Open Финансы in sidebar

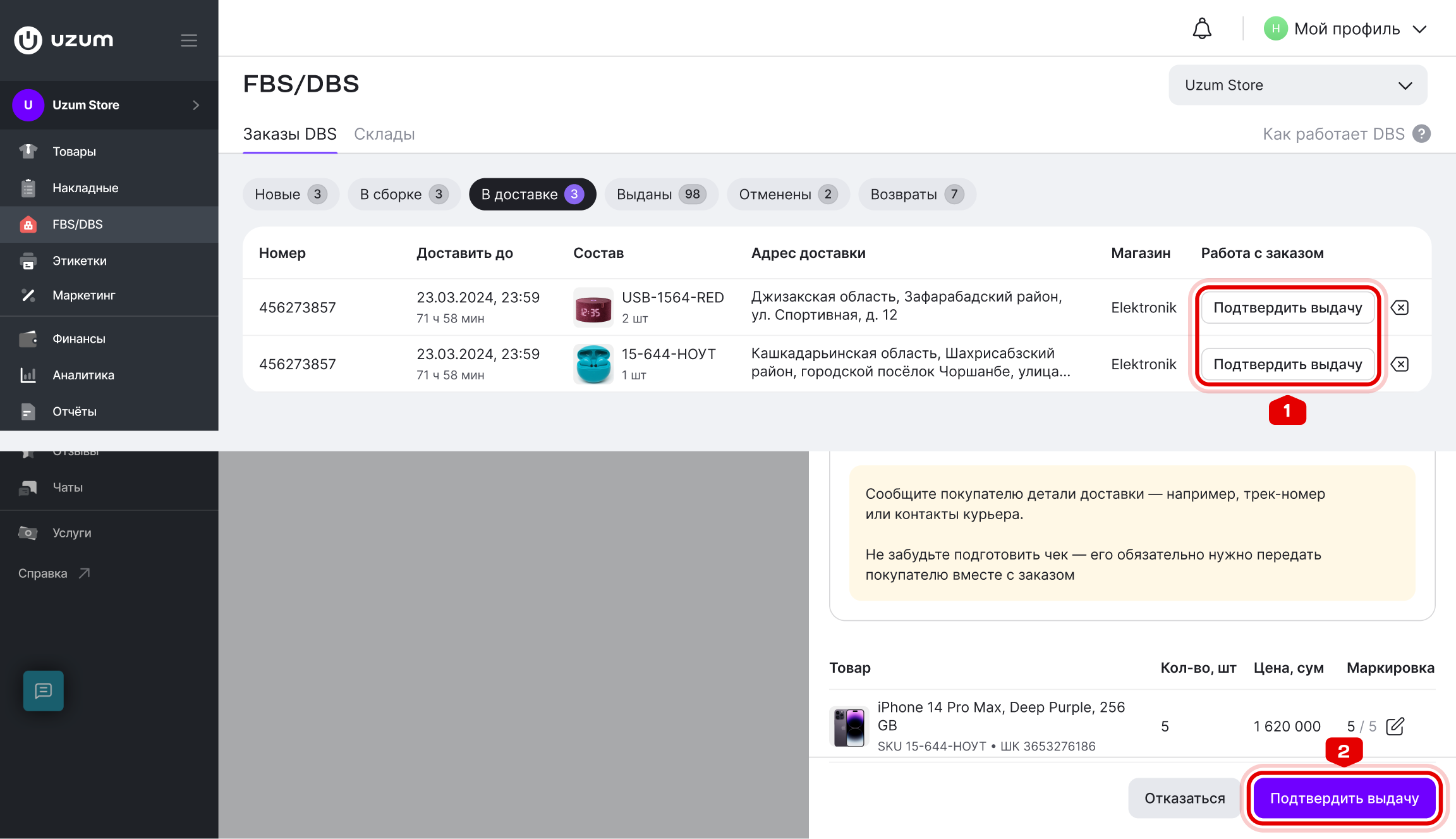pyautogui.click(x=109, y=339)
